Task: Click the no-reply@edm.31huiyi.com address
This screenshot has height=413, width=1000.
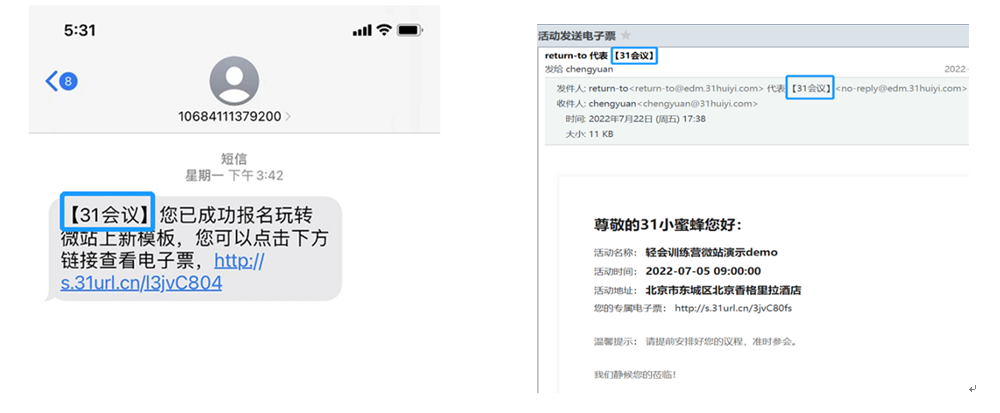Action: (901, 89)
